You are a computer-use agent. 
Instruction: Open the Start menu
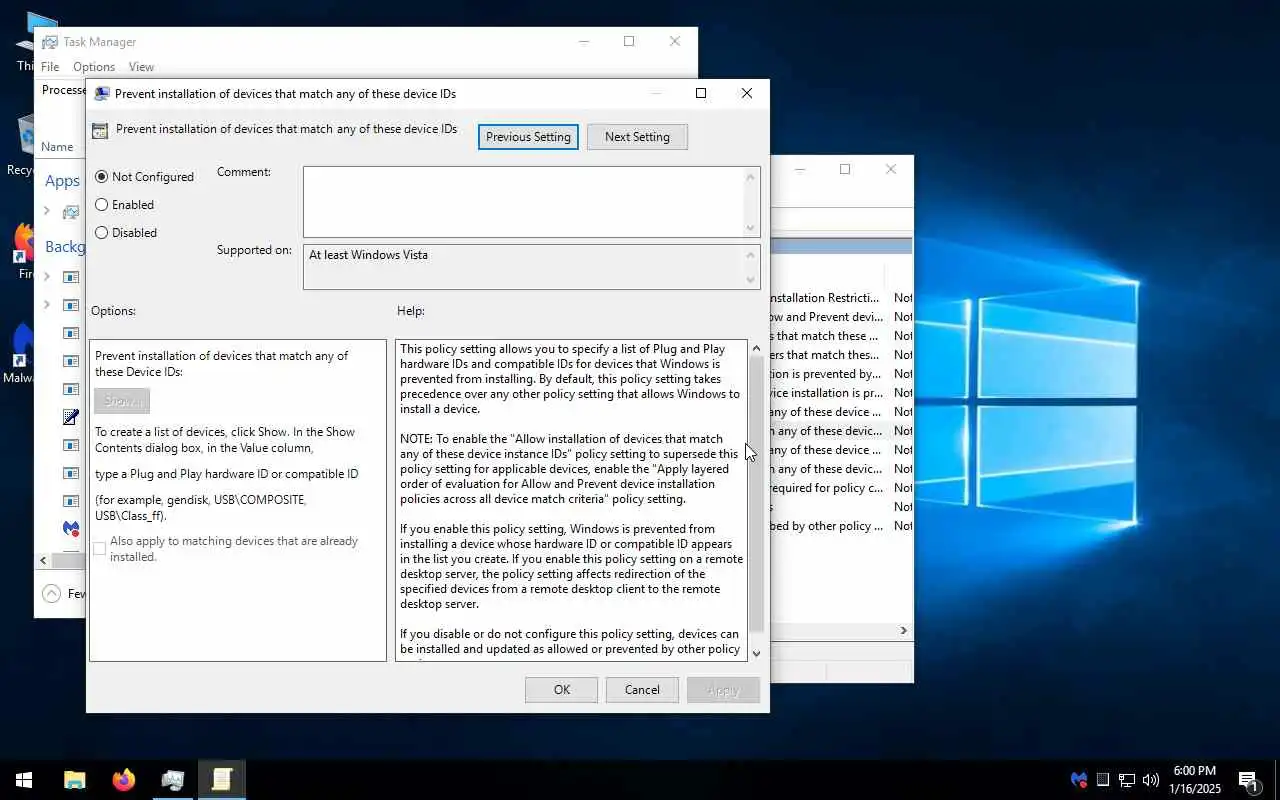point(24,780)
